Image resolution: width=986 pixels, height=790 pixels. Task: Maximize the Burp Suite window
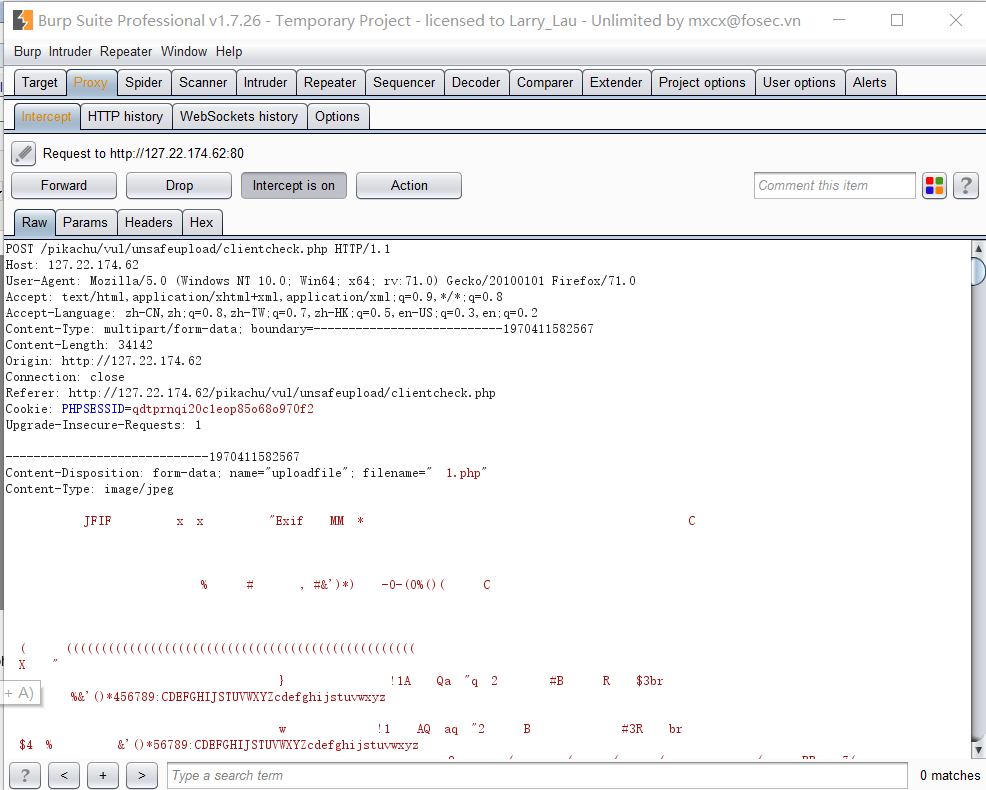[897, 20]
